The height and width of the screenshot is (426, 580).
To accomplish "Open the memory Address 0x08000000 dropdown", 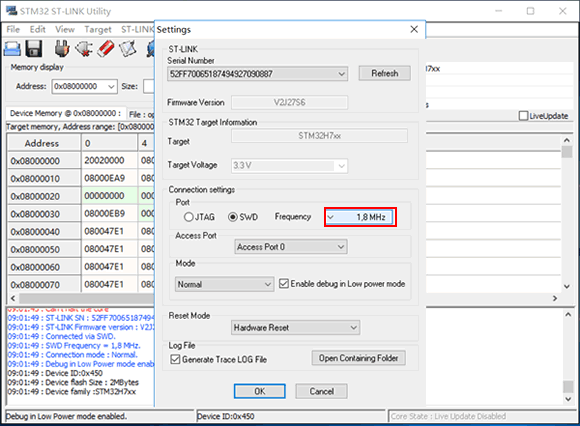I will click(85, 87).
